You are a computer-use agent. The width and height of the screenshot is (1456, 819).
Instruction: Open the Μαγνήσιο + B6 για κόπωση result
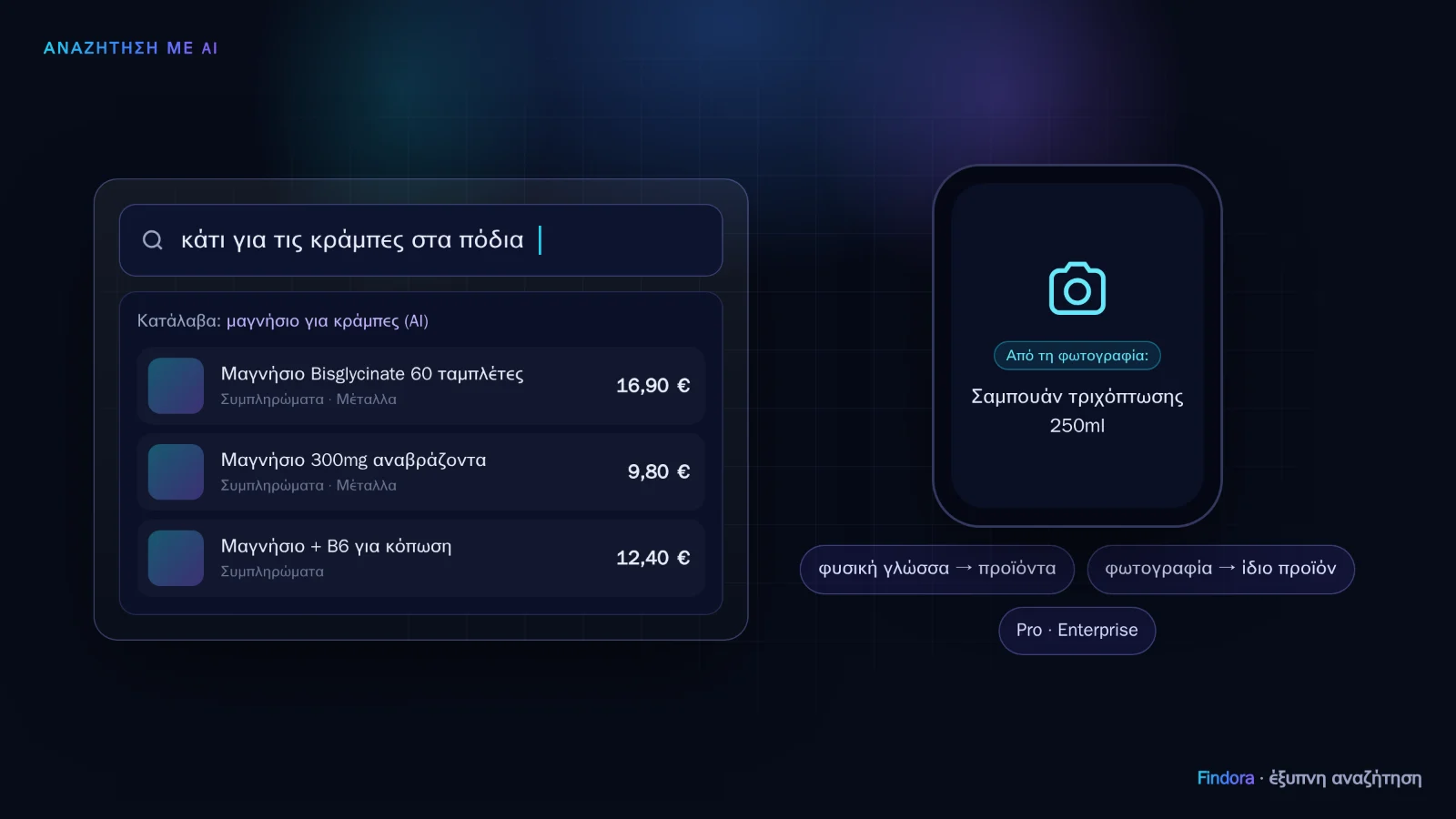click(420, 559)
